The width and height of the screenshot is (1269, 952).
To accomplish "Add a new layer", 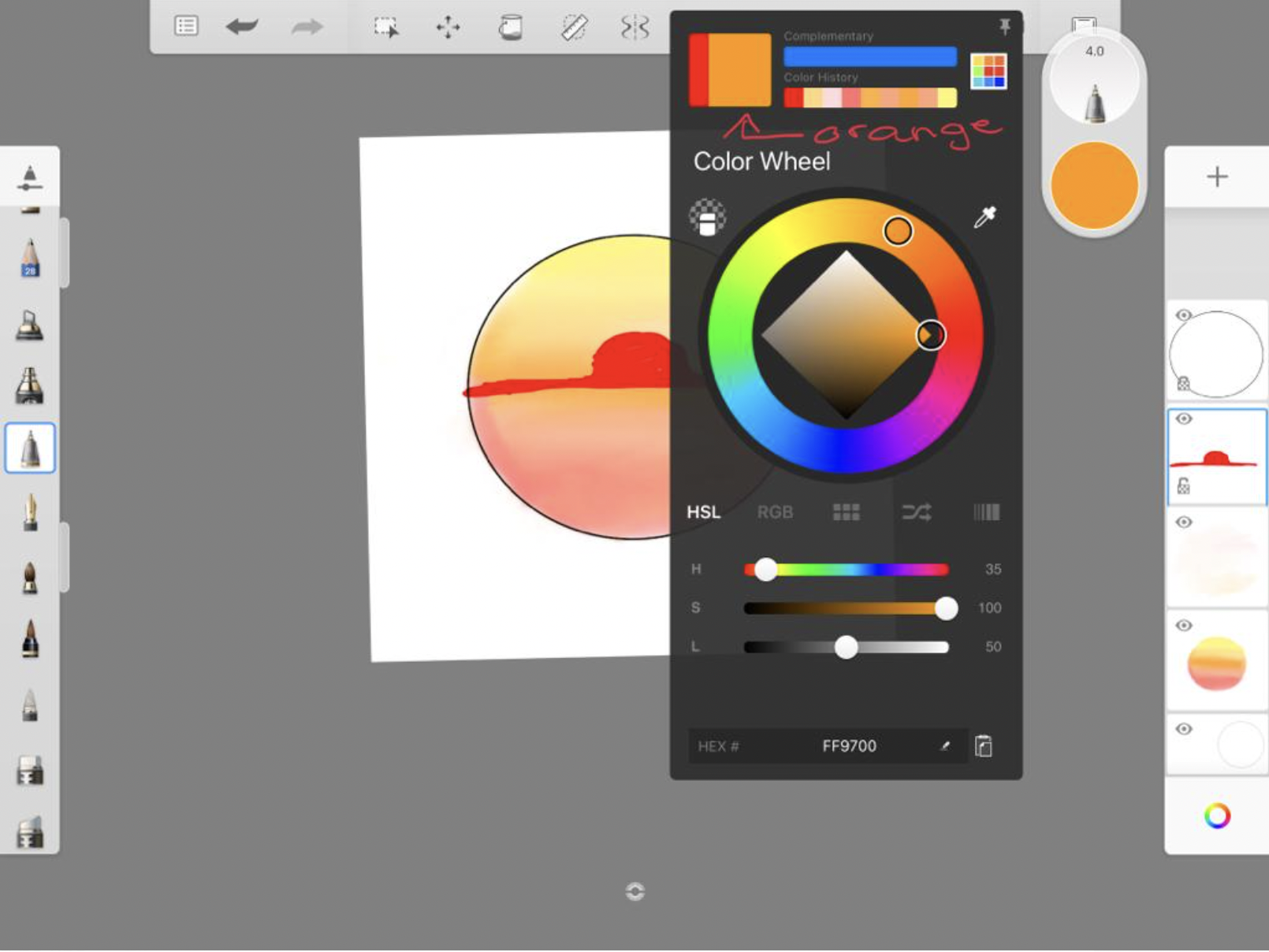I will tap(1217, 177).
